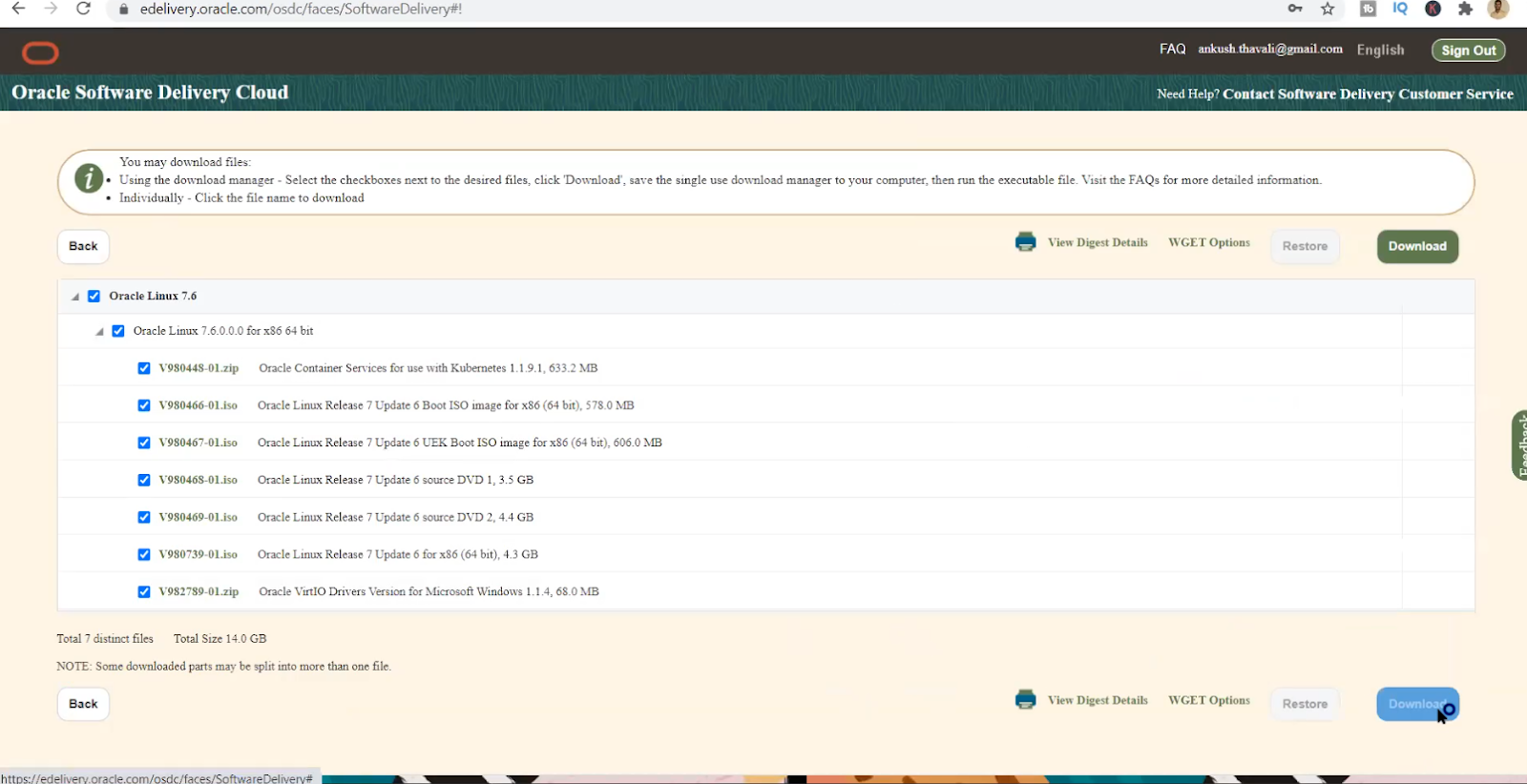This screenshot has width=1527, height=784.
Task: Click the bottom printer icon near View Digest Details
Action: point(1026,700)
